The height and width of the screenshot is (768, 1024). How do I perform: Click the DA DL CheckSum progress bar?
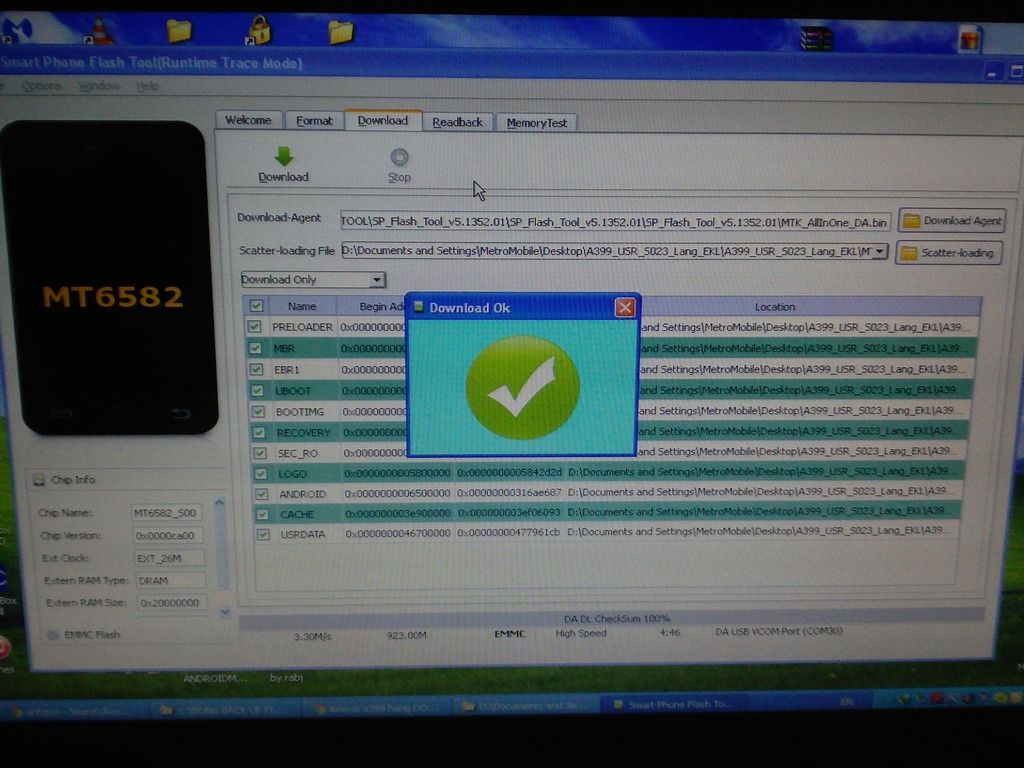click(x=612, y=618)
